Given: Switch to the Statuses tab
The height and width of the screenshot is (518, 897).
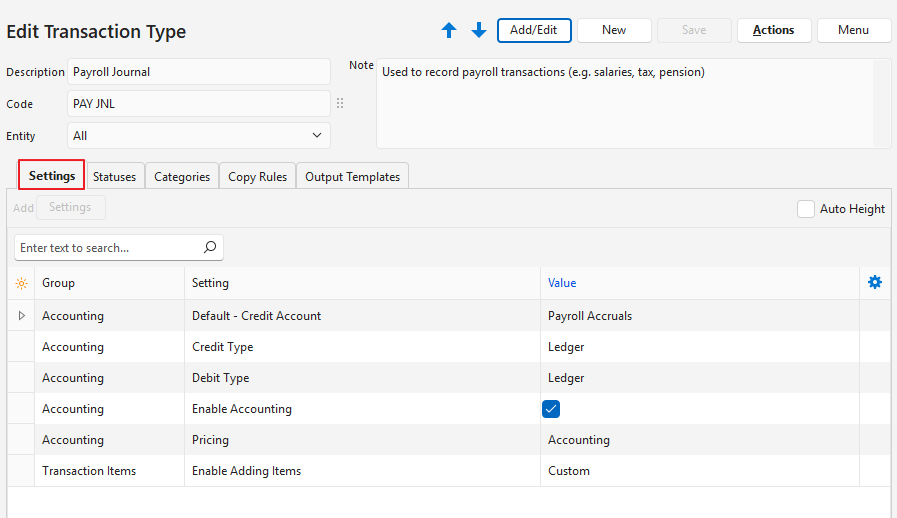Looking at the screenshot, I should (x=114, y=177).
